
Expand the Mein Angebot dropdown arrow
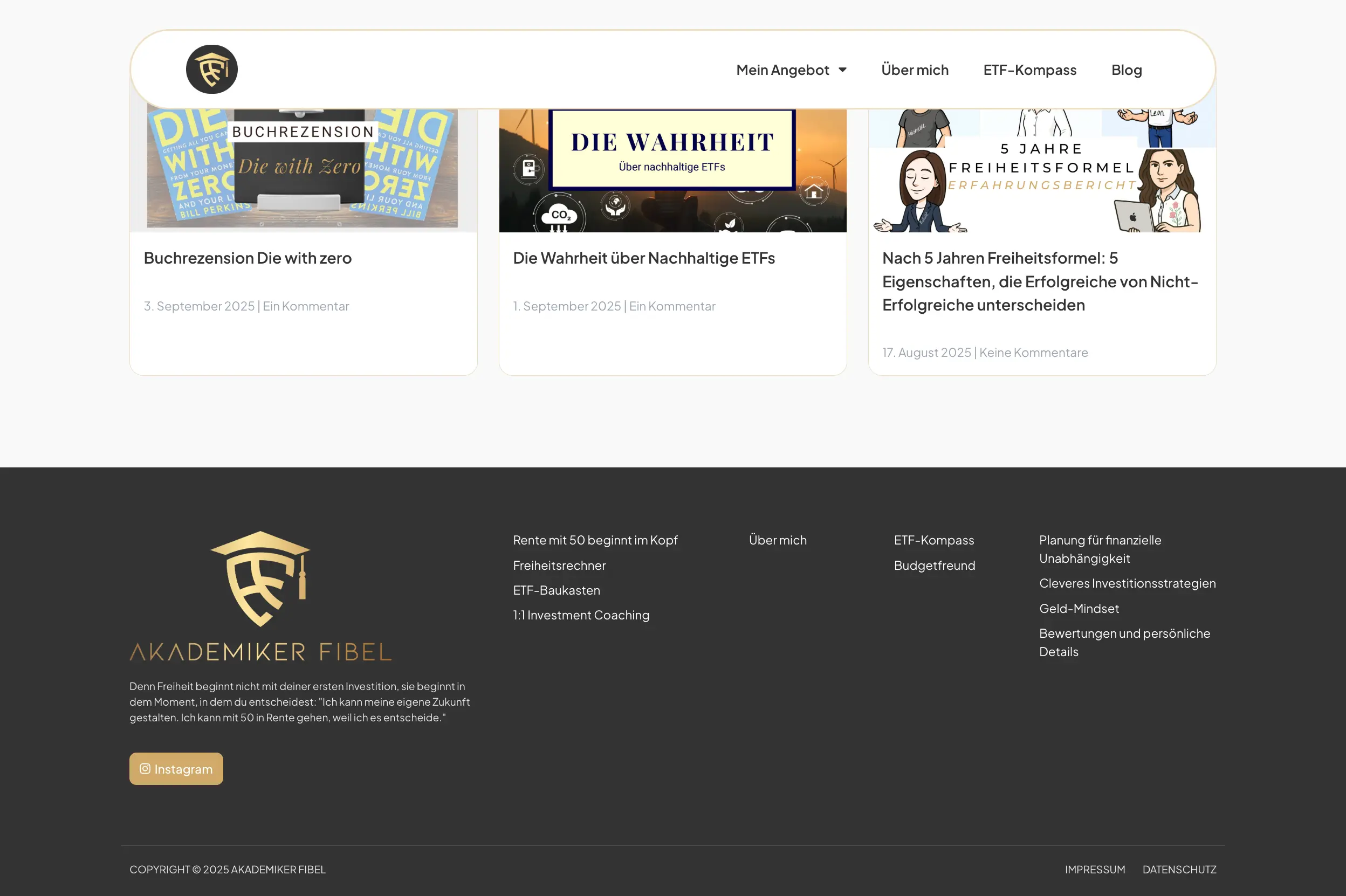coord(842,70)
